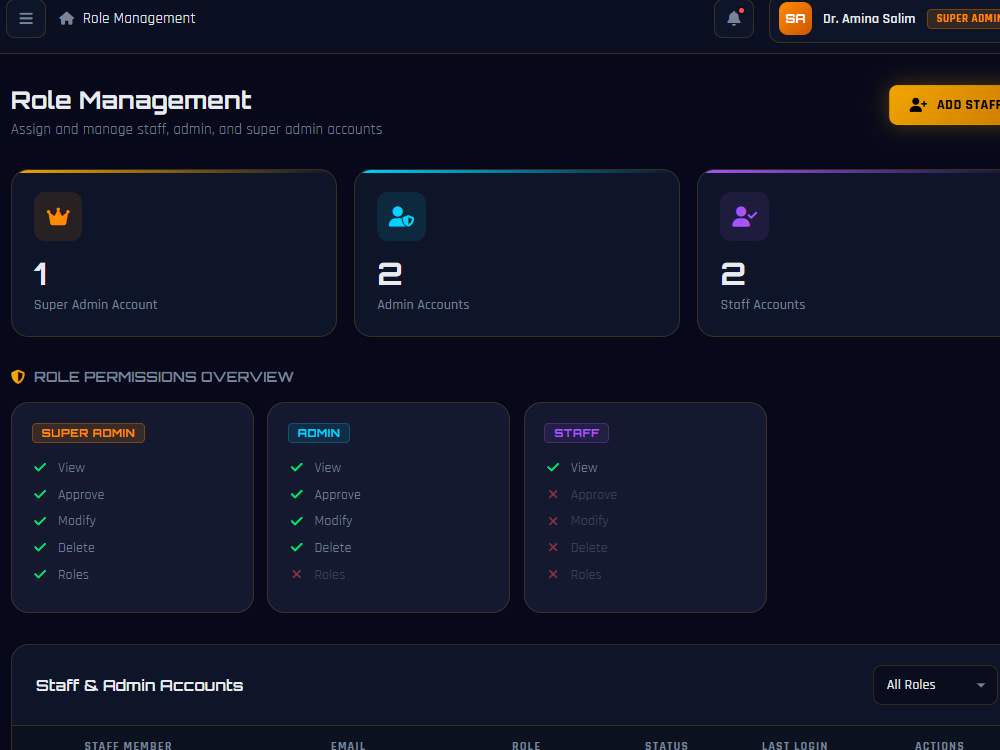Click the SUPER ADMIN badge in header
The height and width of the screenshot is (750, 1000).
(964, 18)
